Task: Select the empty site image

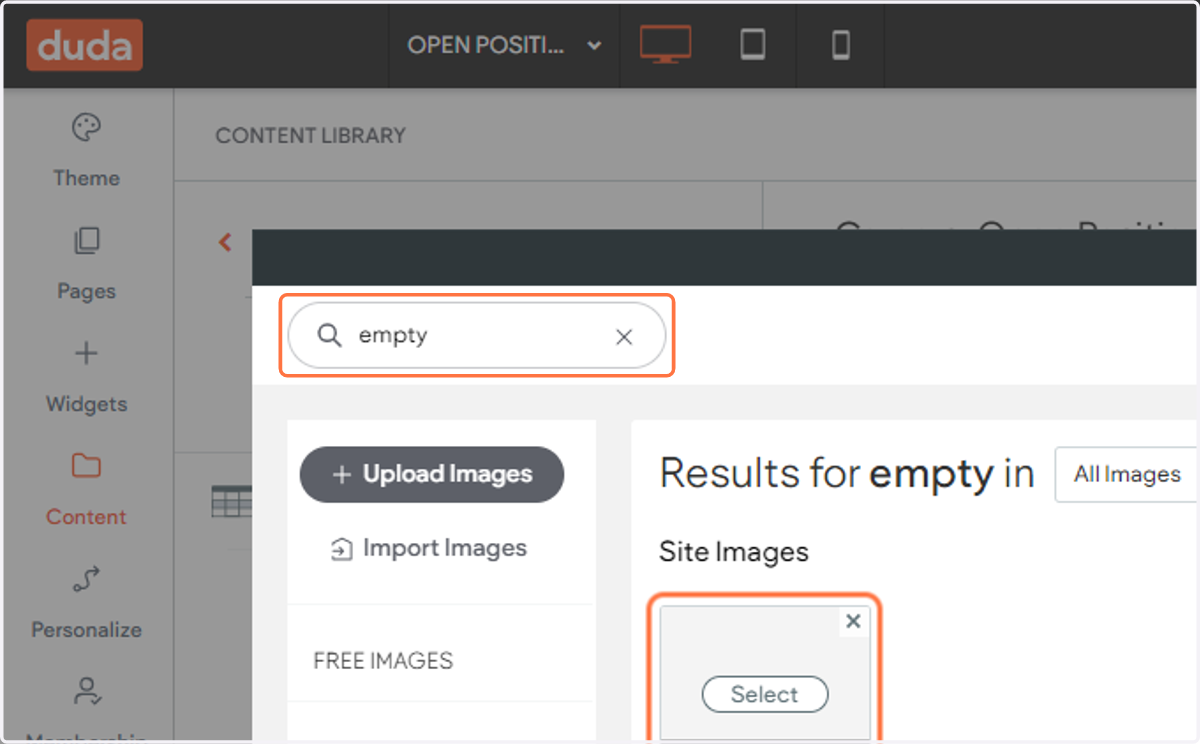Action: click(x=765, y=694)
